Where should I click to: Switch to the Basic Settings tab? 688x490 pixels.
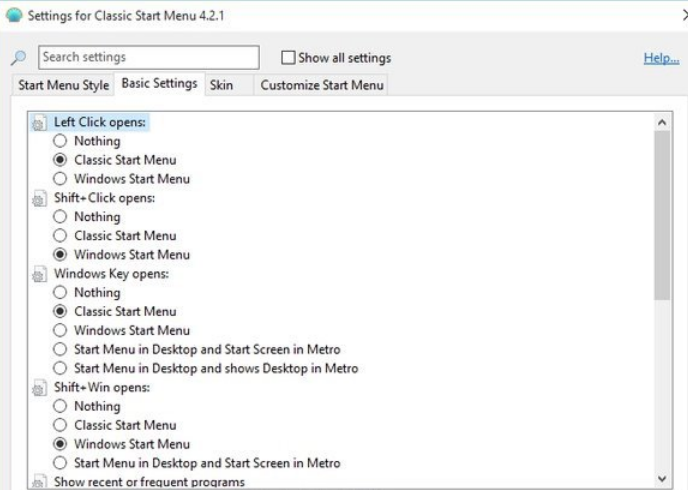[x=159, y=83]
